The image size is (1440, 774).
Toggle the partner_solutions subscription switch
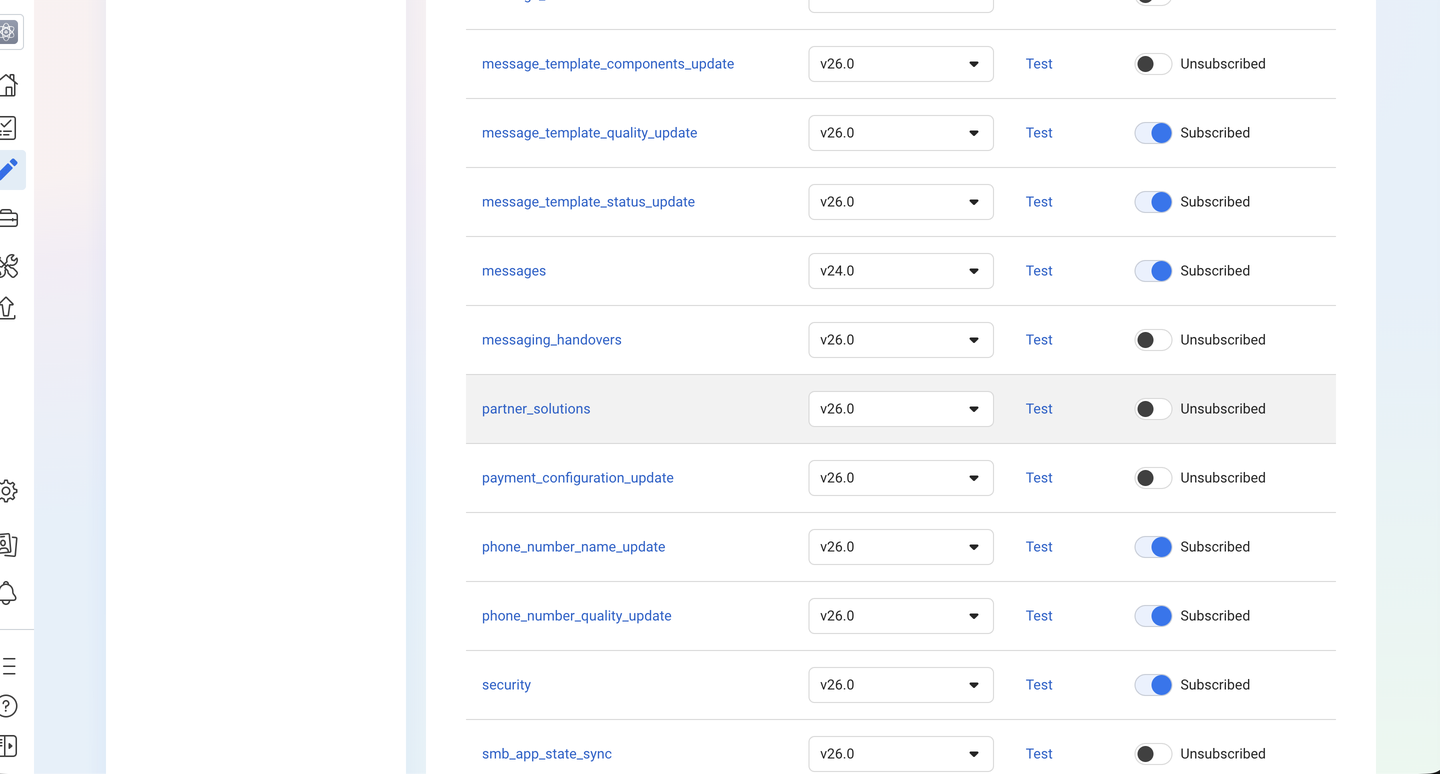point(1153,409)
